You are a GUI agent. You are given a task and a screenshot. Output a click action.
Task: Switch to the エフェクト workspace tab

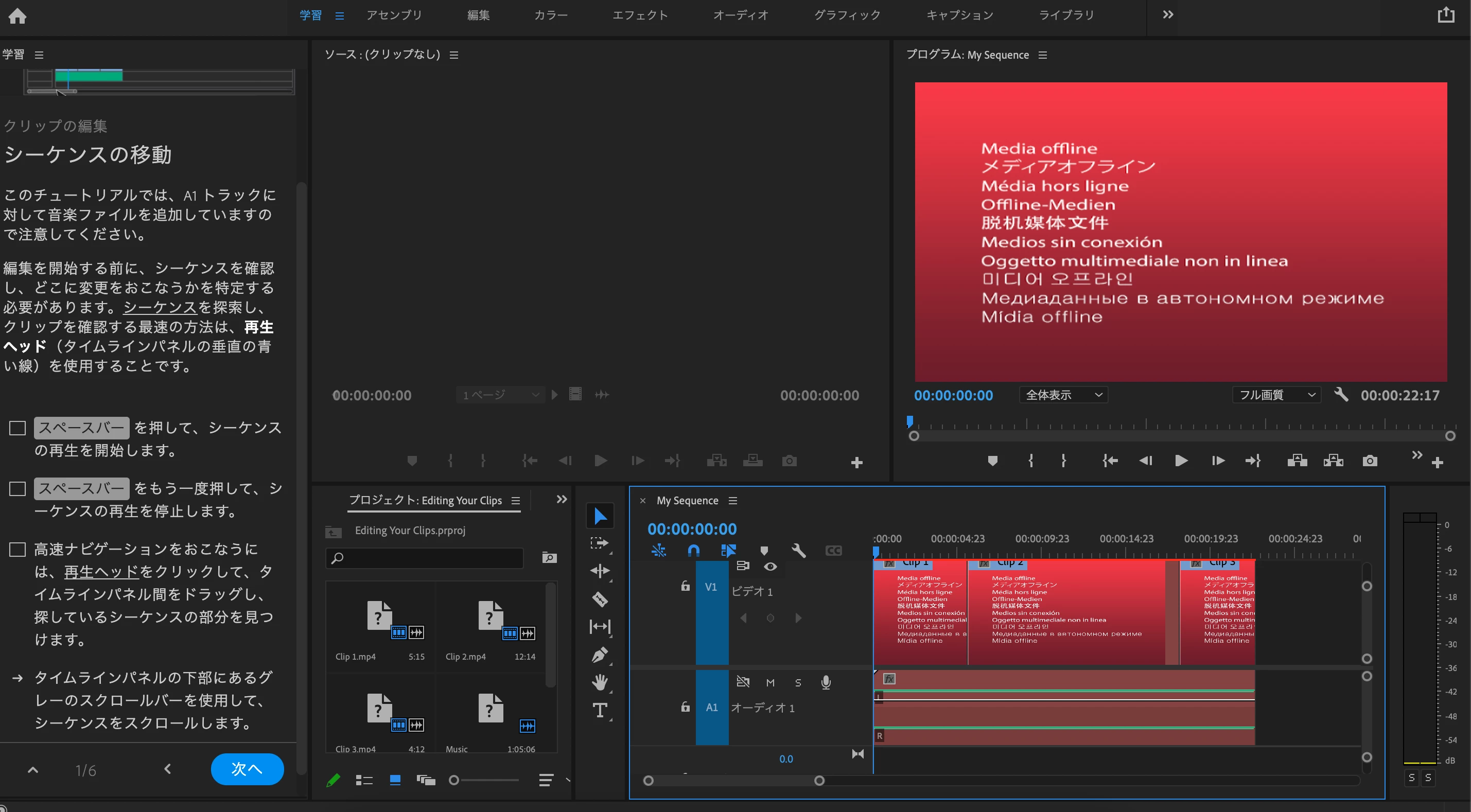click(640, 15)
